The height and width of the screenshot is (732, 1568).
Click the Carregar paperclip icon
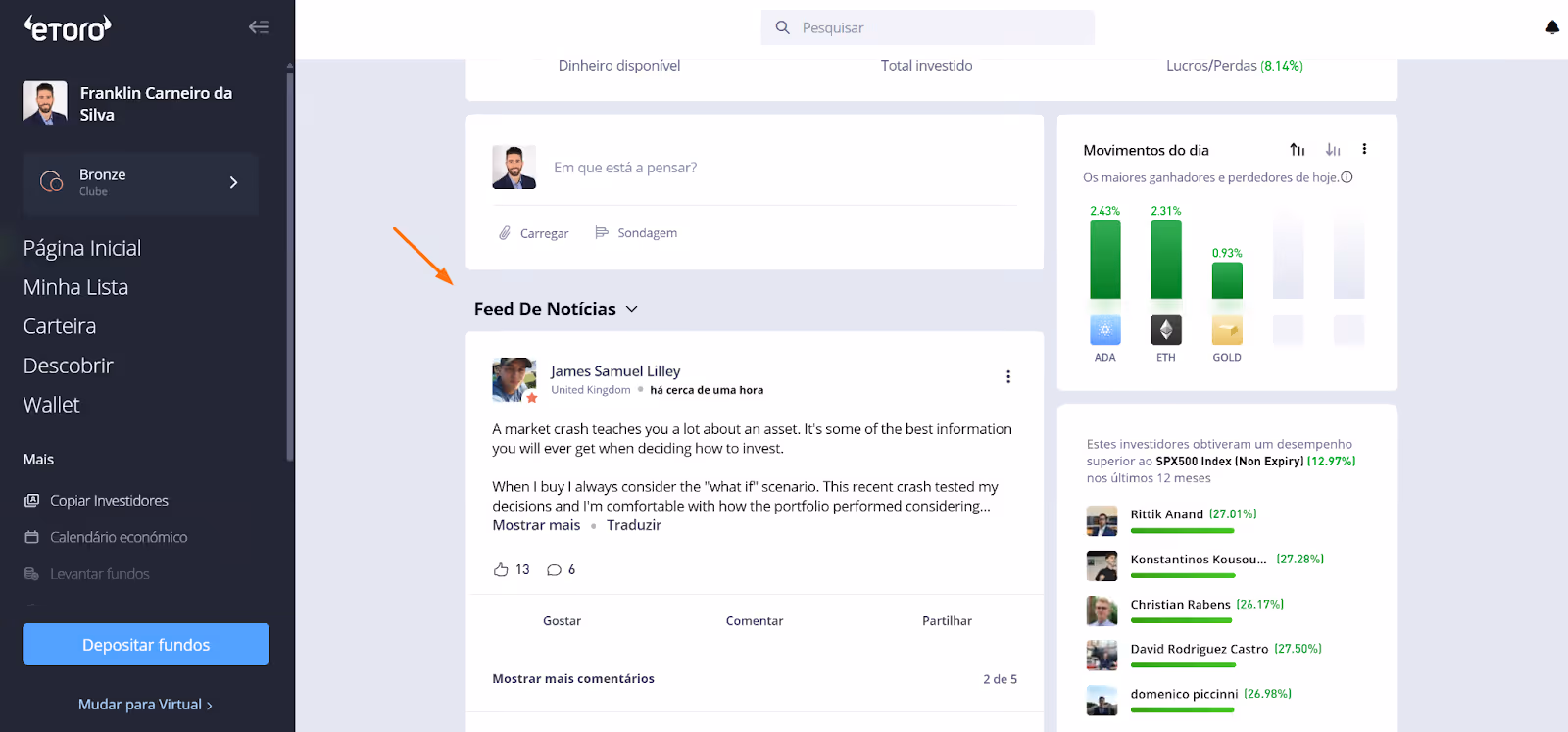coord(505,233)
